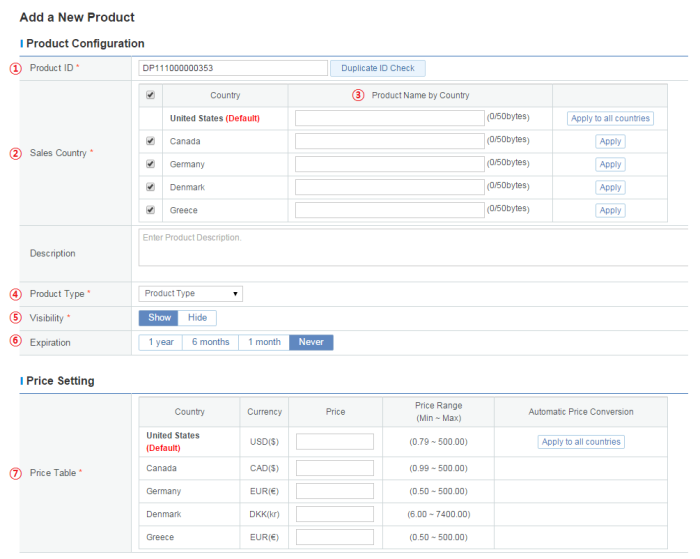Choose 1 year expiration
The width and height of the screenshot is (700, 559).
click(161, 342)
